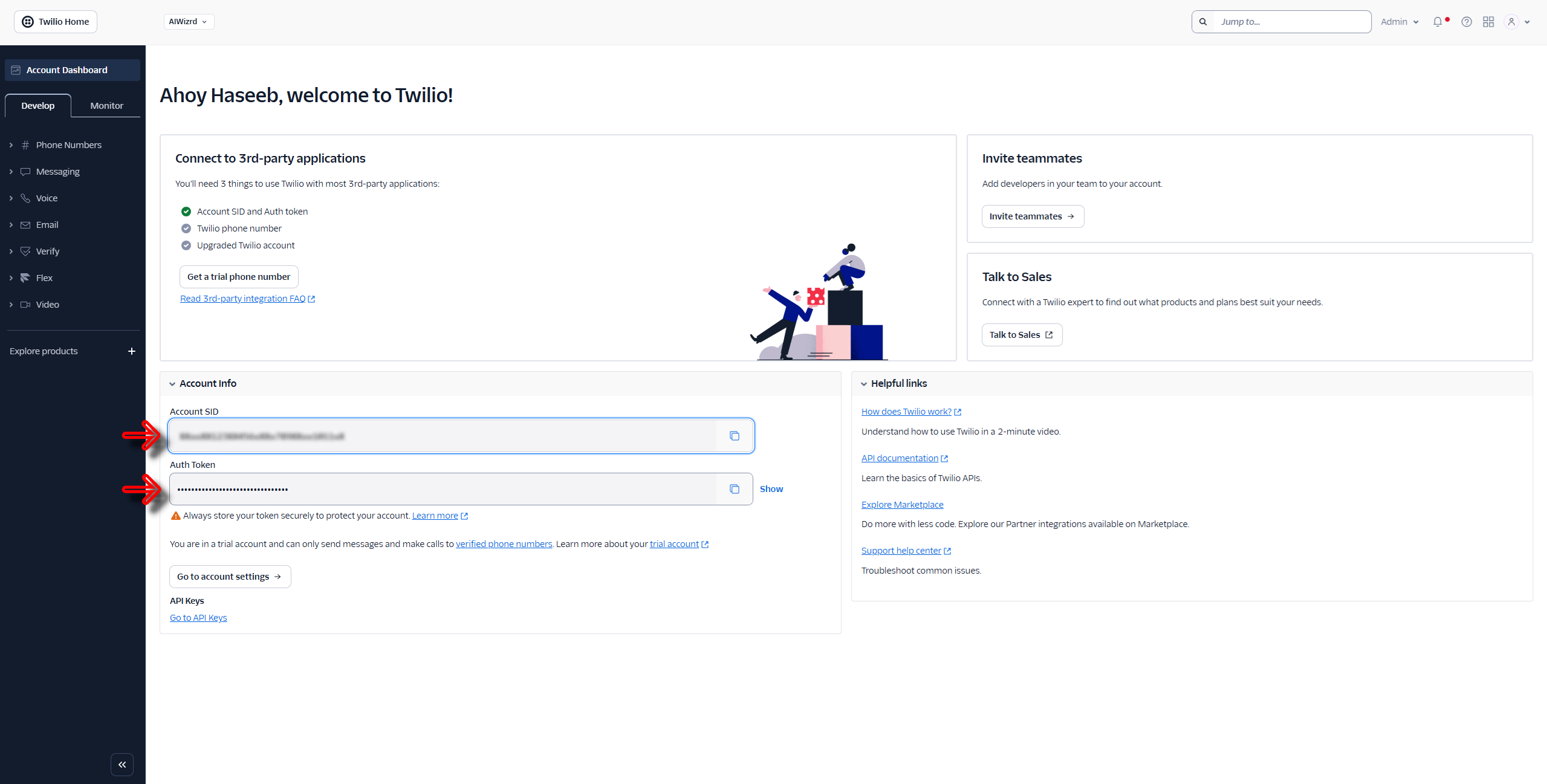Open the notifications bell
Viewport: 1547px width, 784px height.
tap(1438, 22)
